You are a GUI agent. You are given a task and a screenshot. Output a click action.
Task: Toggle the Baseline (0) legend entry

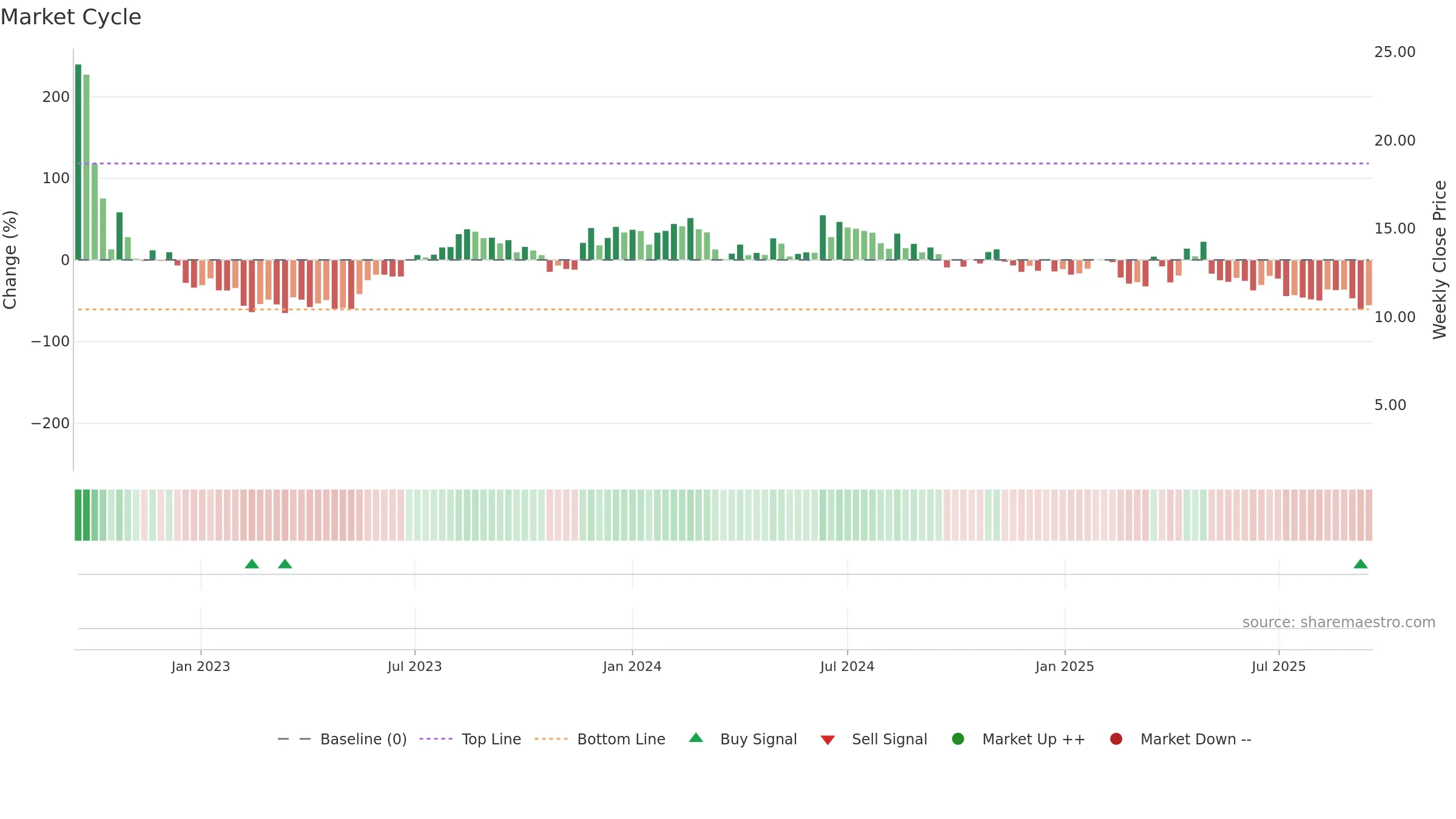tap(342, 739)
